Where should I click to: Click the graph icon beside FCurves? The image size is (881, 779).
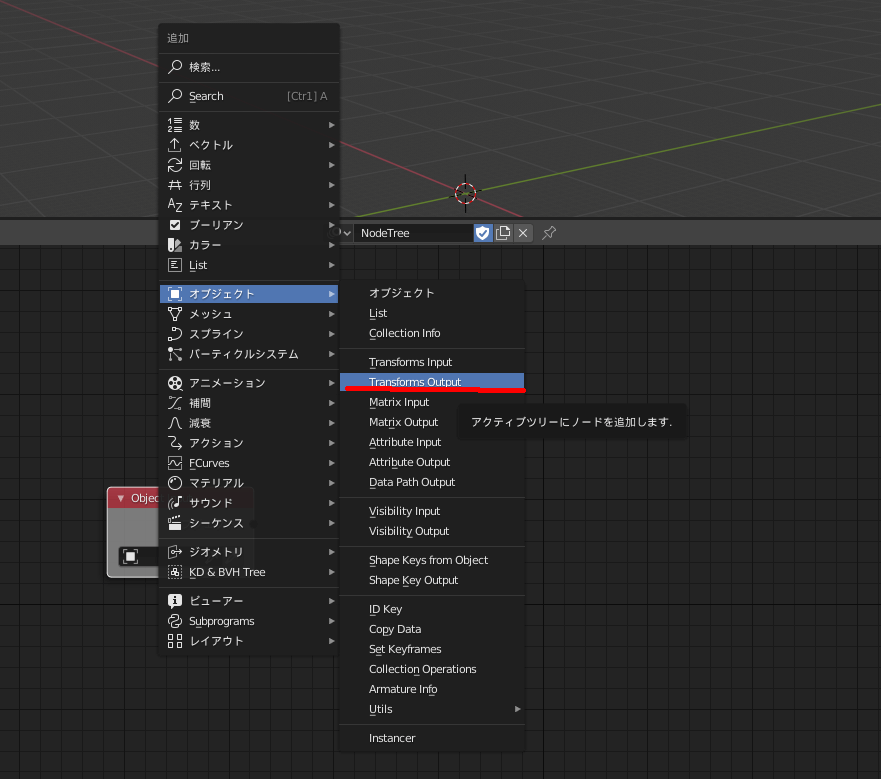pyautogui.click(x=175, y=463)
